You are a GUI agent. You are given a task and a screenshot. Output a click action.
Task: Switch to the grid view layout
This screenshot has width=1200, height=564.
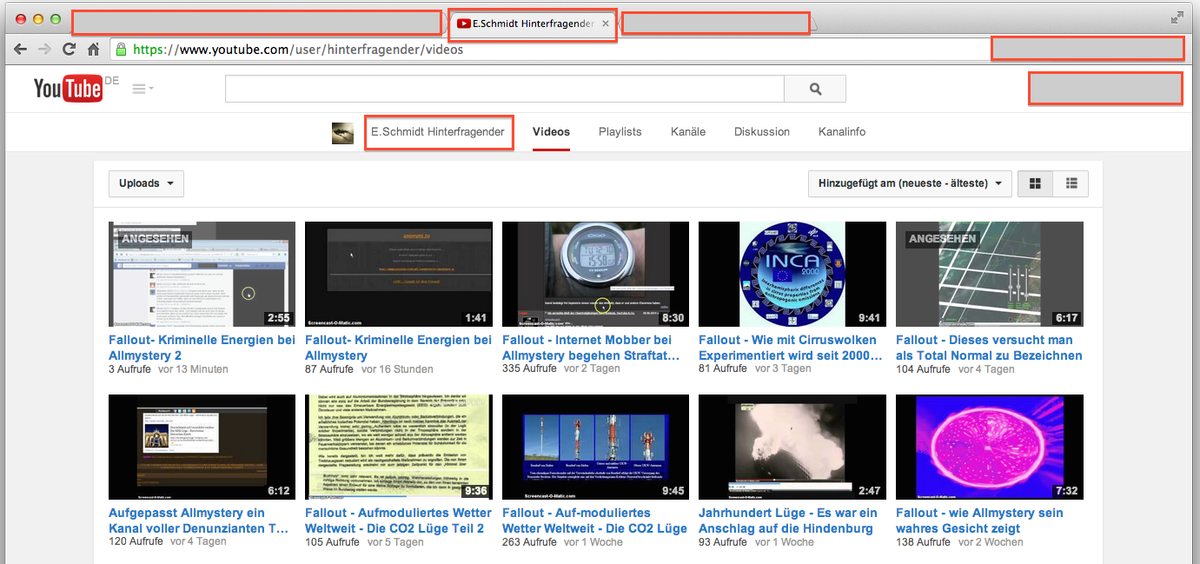tap(1035, 184)
